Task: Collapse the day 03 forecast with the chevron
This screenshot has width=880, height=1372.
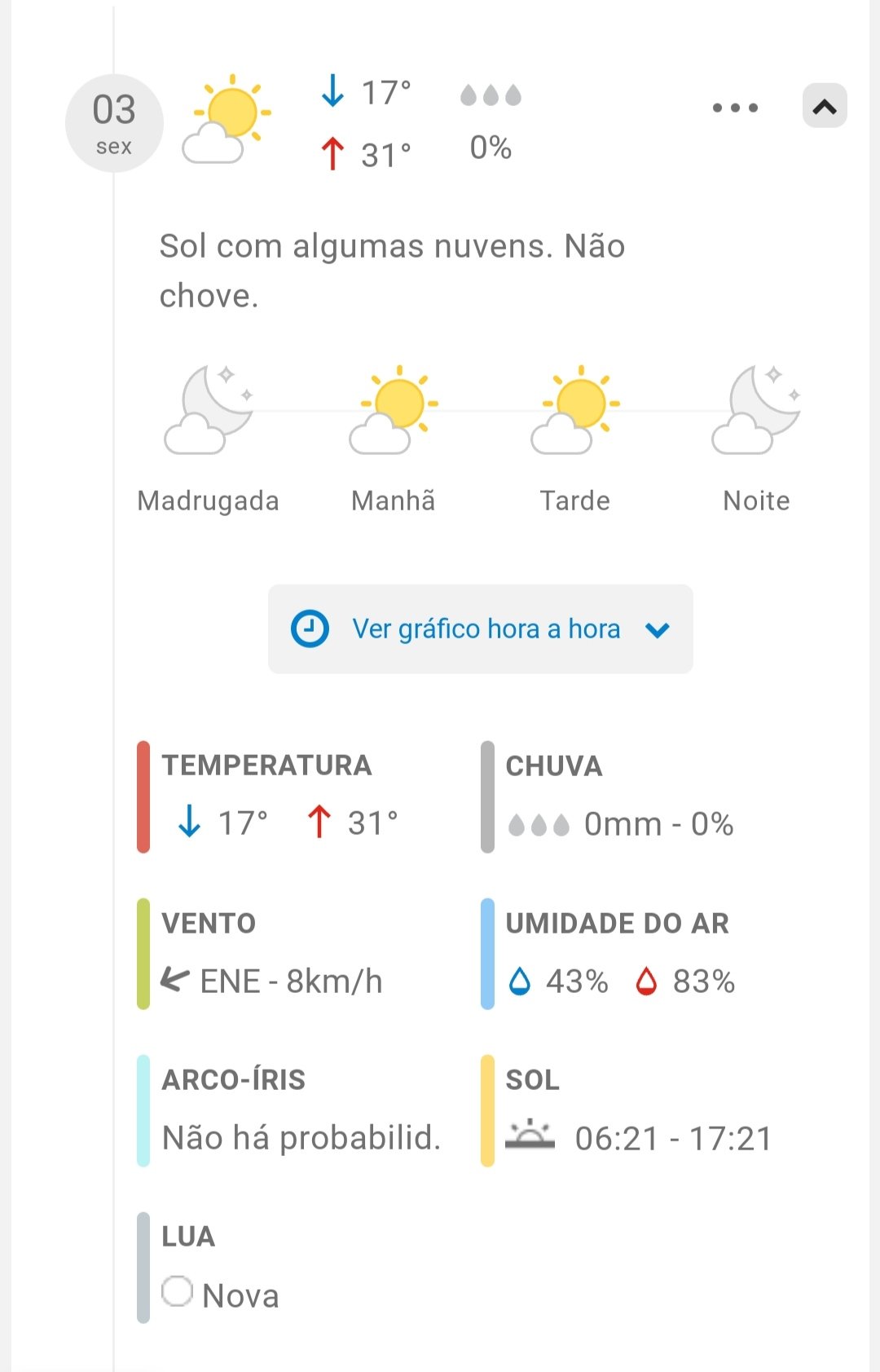Action: (825, 106)
